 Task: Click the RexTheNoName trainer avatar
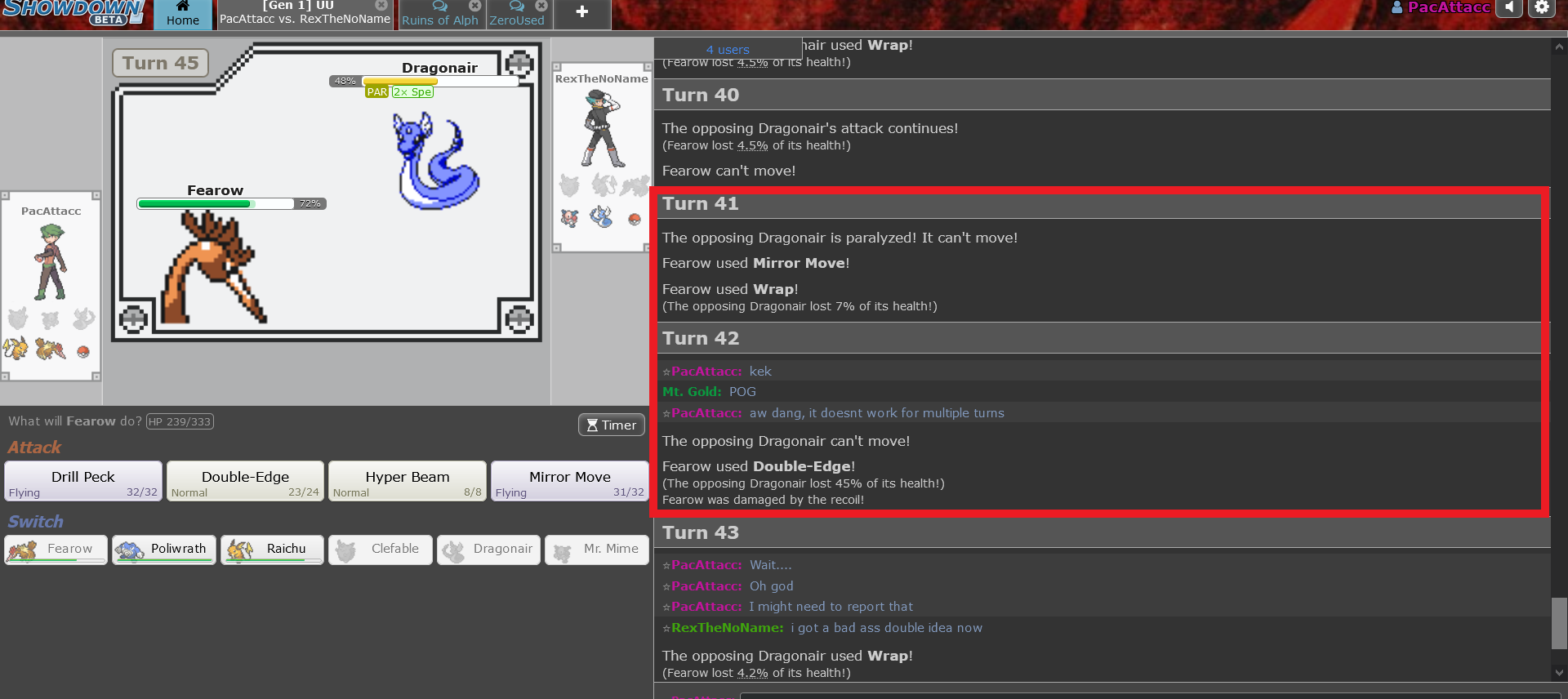603,128
